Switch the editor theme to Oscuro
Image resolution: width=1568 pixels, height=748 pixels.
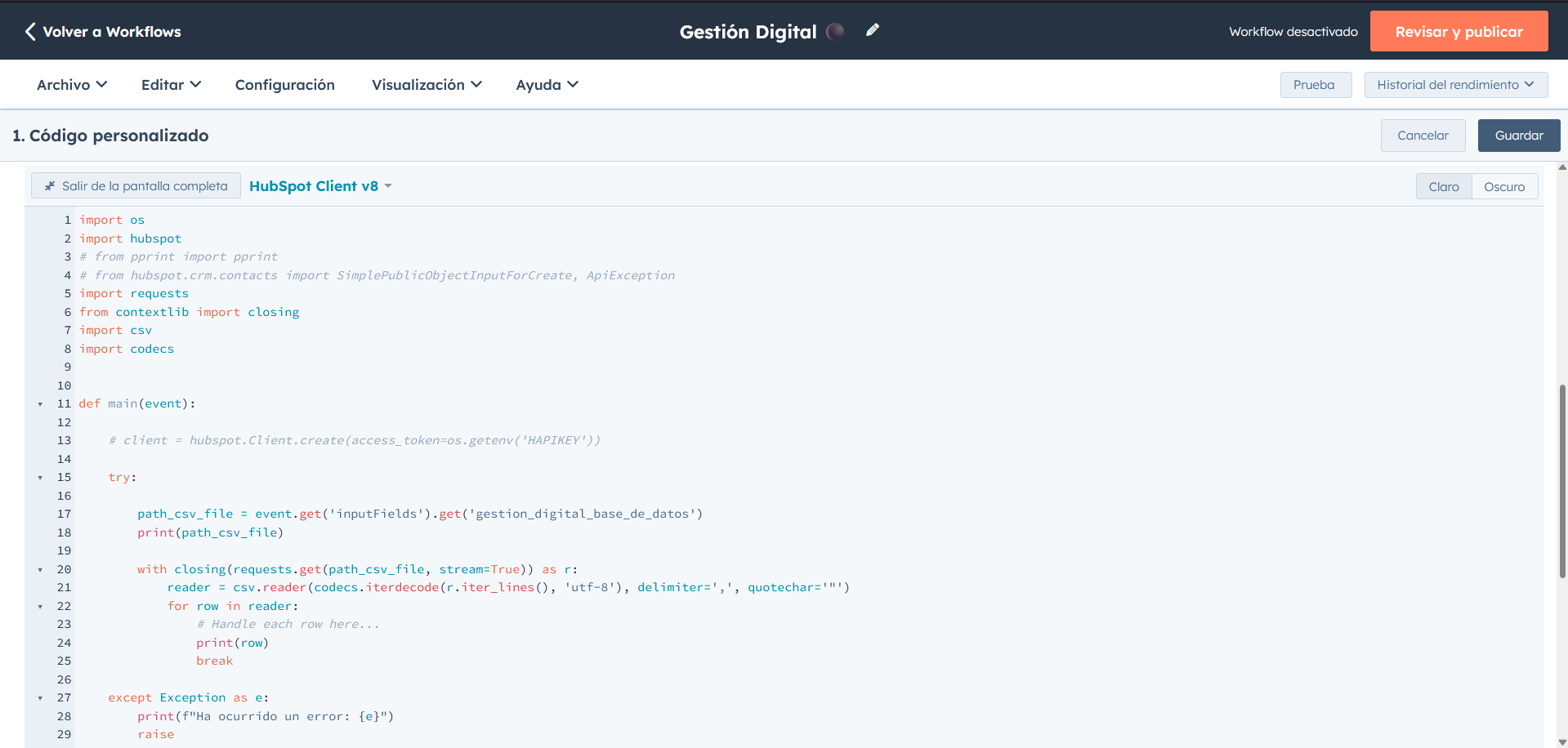coord(1504,186)
